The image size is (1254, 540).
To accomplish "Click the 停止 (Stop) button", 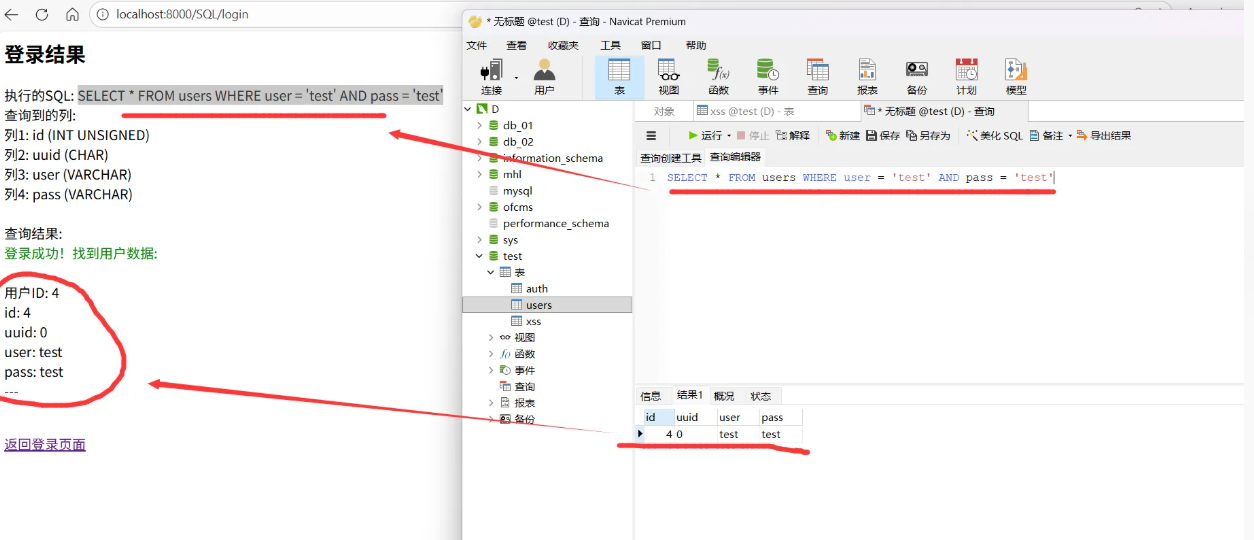I will pos(753,135).
